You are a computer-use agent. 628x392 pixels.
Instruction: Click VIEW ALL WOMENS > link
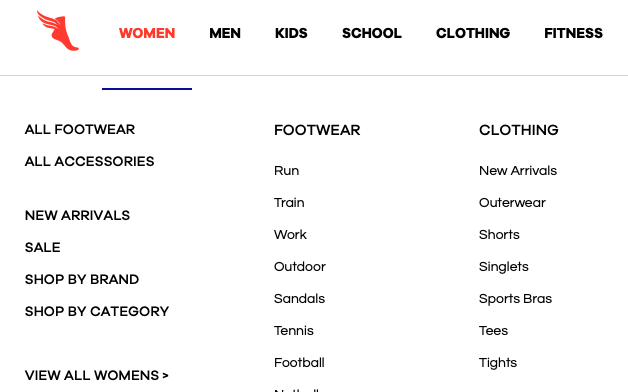click(x=97, y=376)
